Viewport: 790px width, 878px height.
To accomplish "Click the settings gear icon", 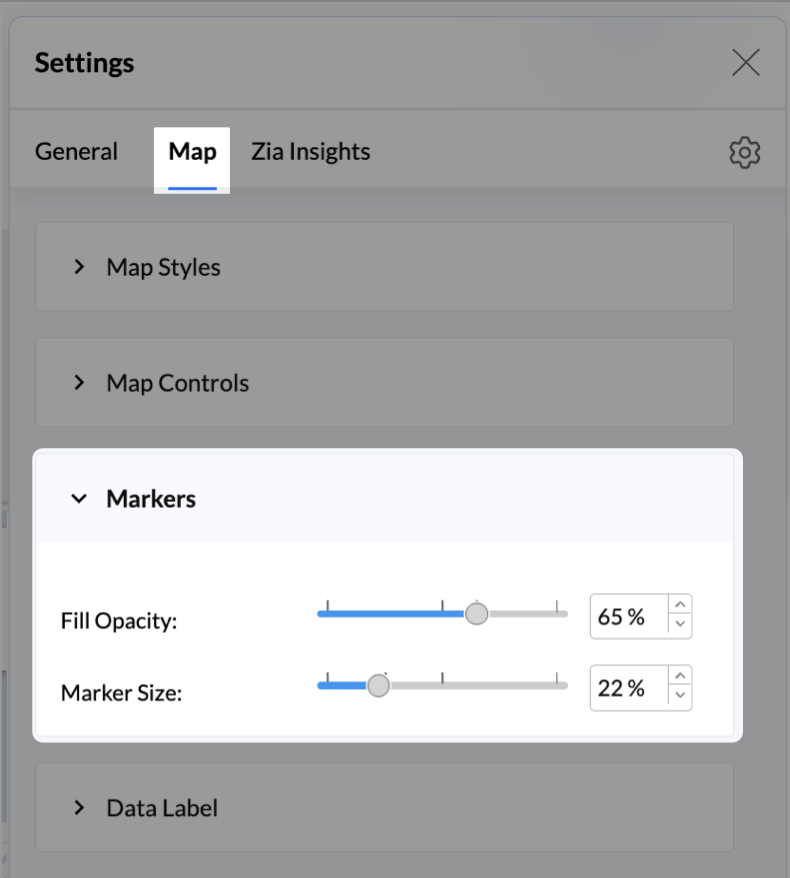I will [x=744, y=153].
